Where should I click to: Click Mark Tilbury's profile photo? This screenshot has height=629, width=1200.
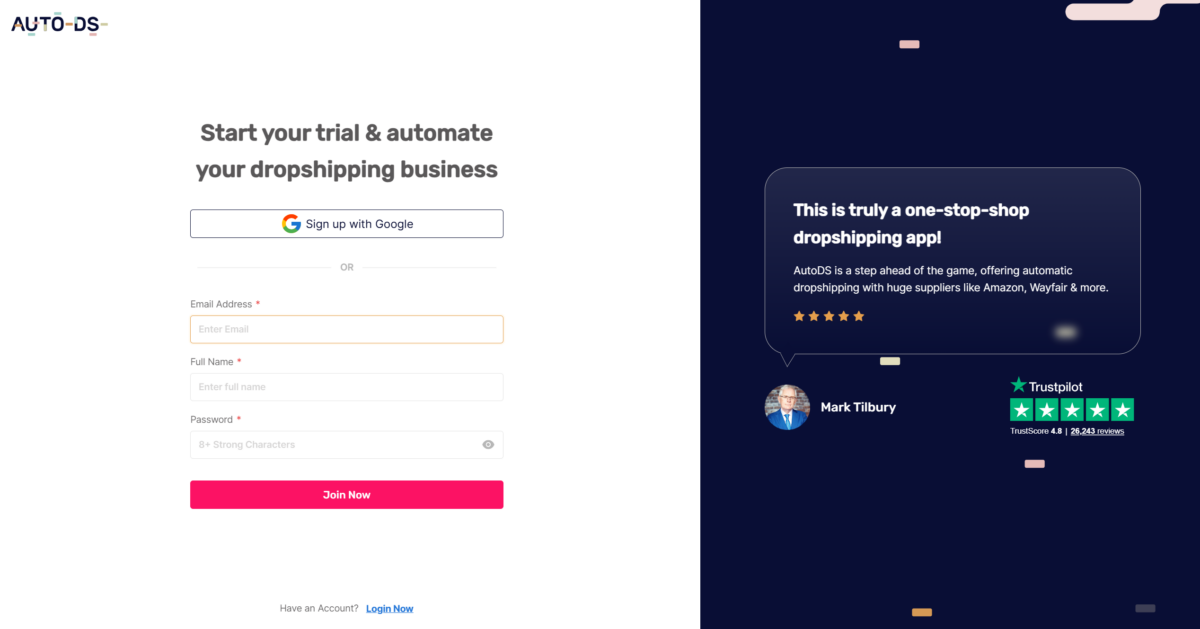pos(787,407)
